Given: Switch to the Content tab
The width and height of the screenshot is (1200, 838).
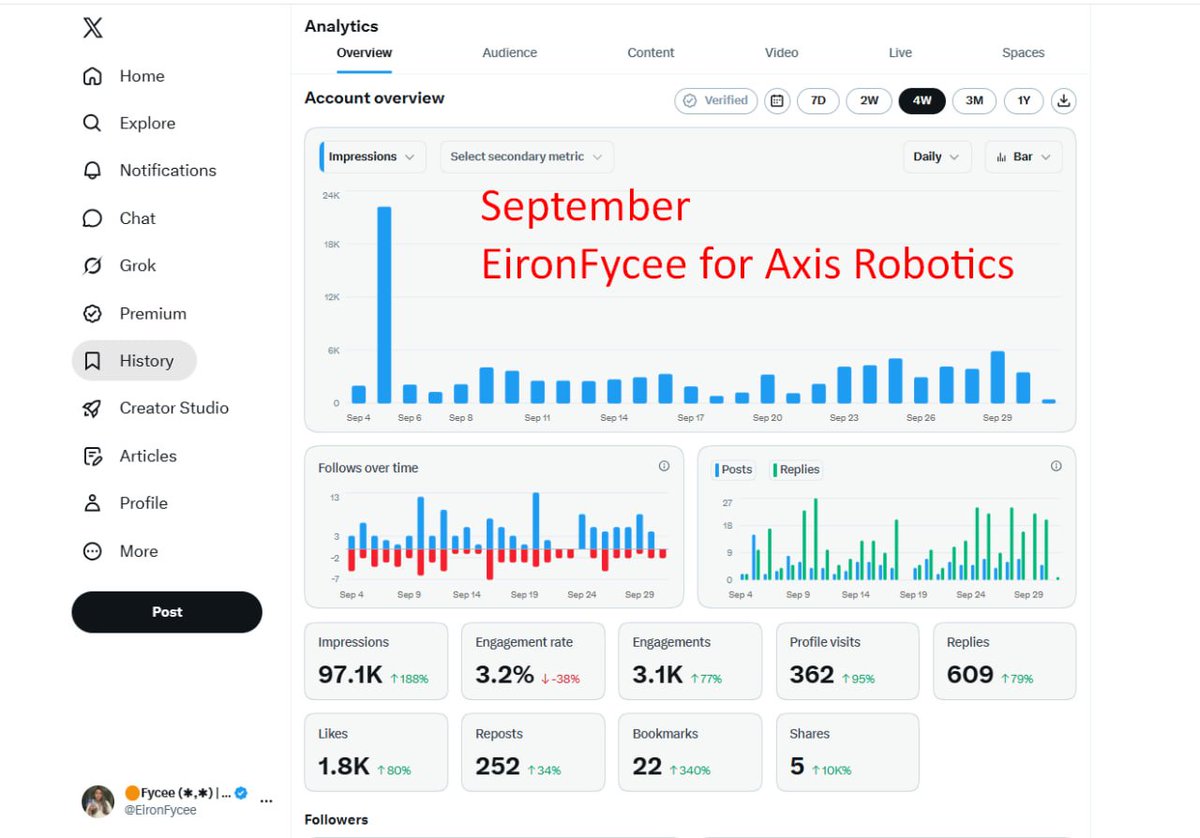Looking at the screenshot, I should (651, 53).
